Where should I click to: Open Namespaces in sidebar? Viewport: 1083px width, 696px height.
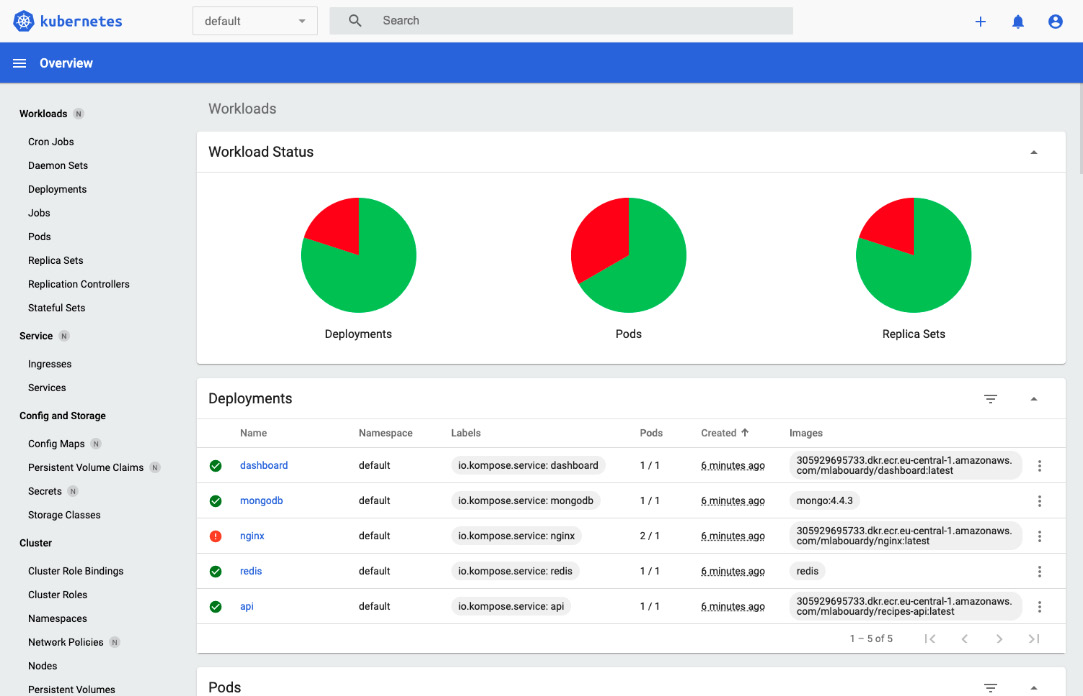tap(57, 619)
